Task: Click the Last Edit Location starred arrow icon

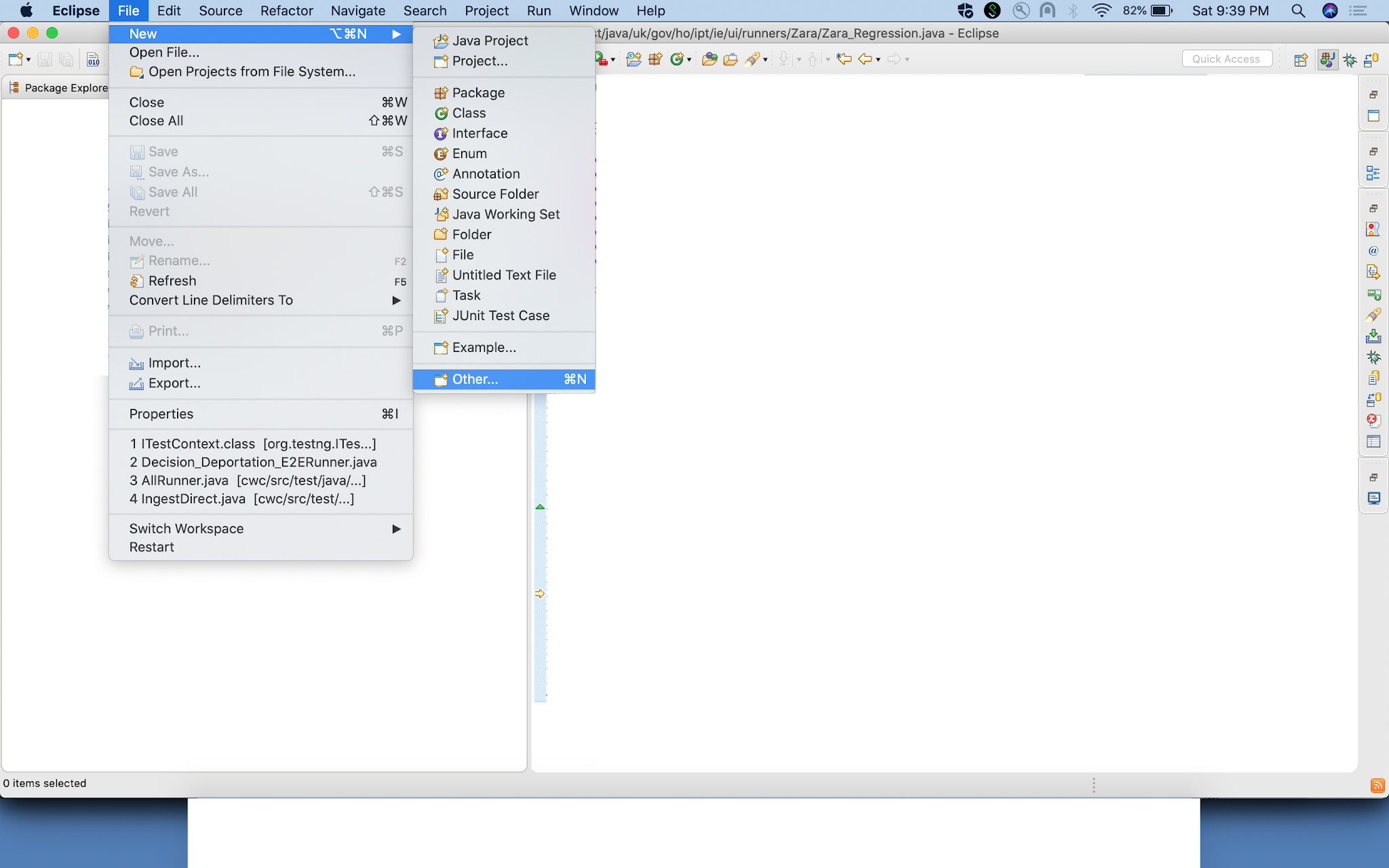Action: tap(843, 60)
